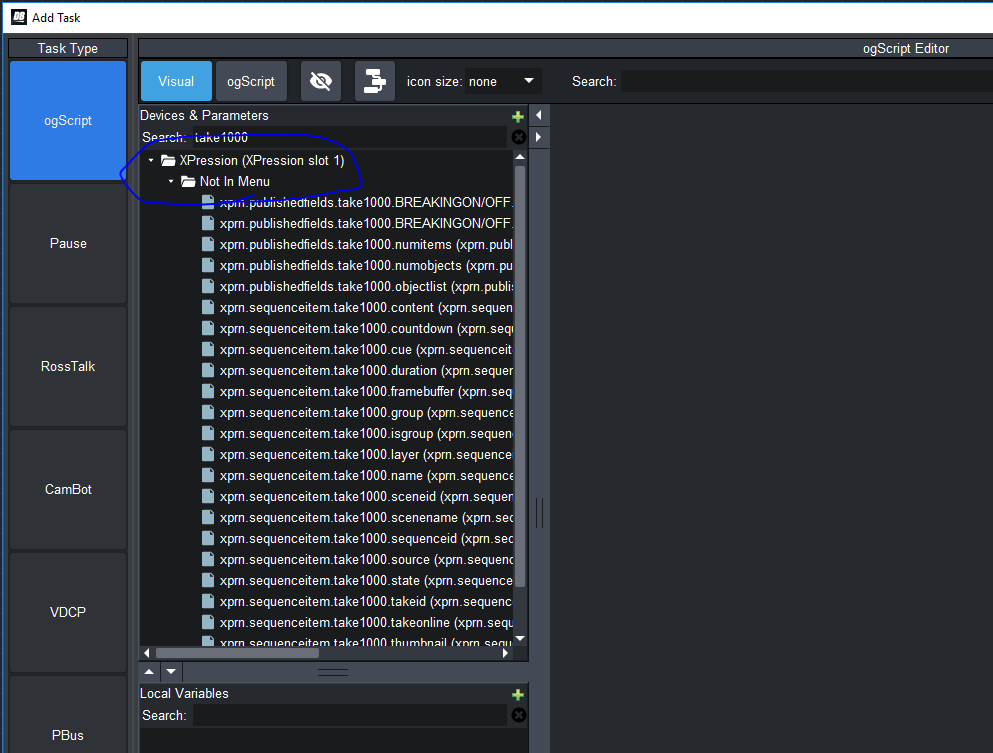Click the document icon beside take1000.cue
The height and width of the screenshot is (753, 993).
208,349
